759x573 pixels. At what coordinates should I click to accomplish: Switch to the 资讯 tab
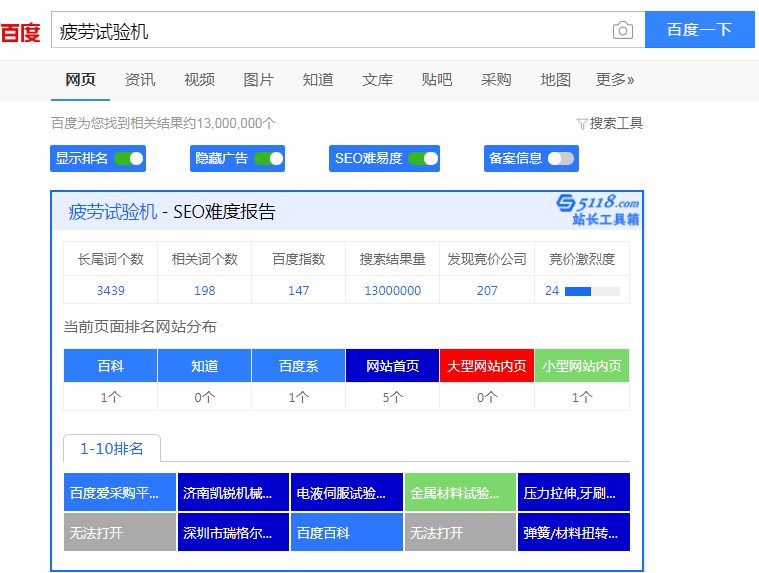point(140,80)
